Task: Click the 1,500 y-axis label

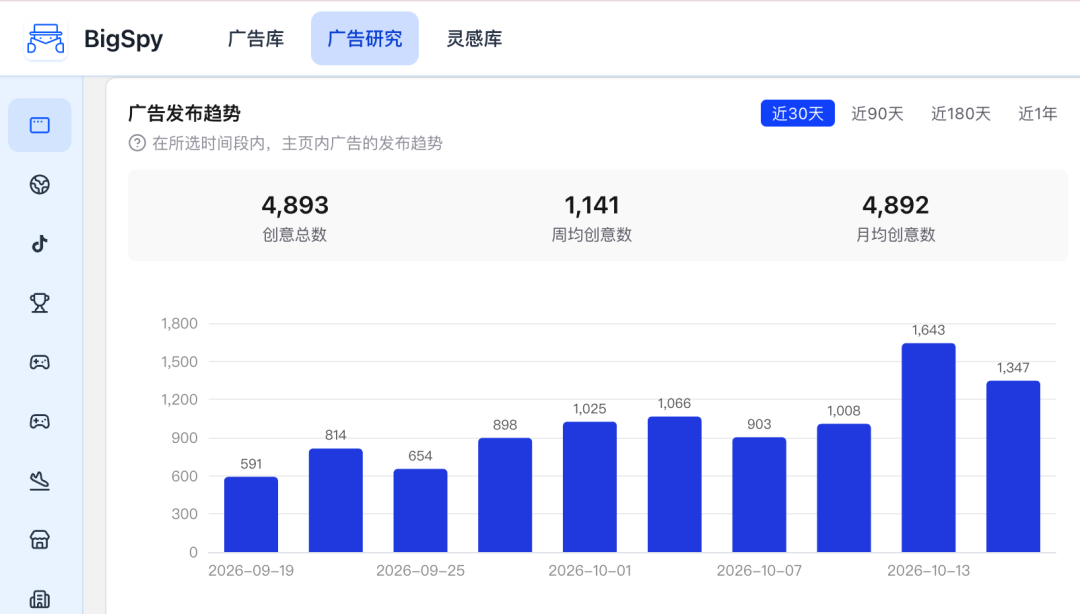Action: (179, 362)
